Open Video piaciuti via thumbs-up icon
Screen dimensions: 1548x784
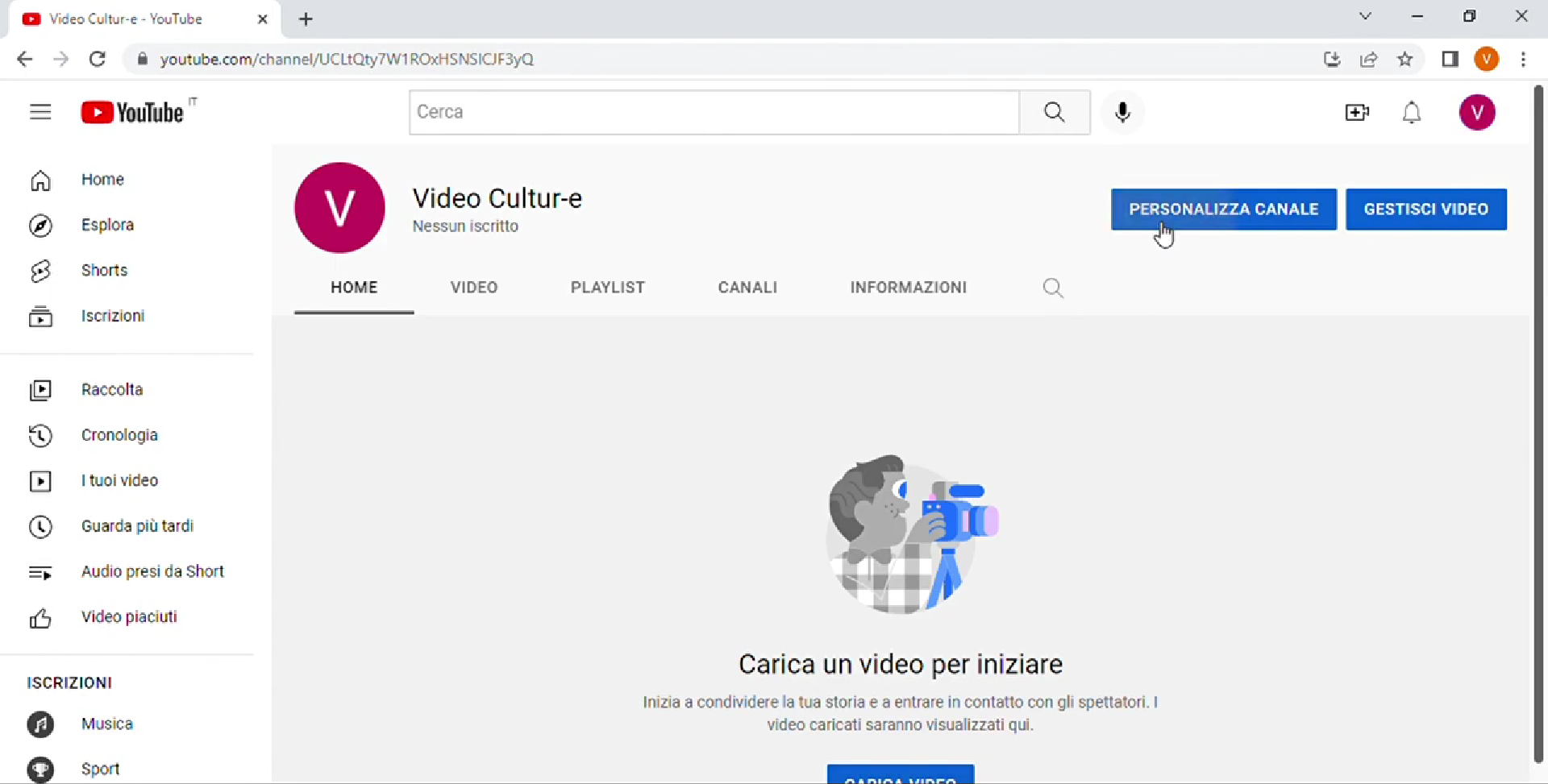click(40, 617)
